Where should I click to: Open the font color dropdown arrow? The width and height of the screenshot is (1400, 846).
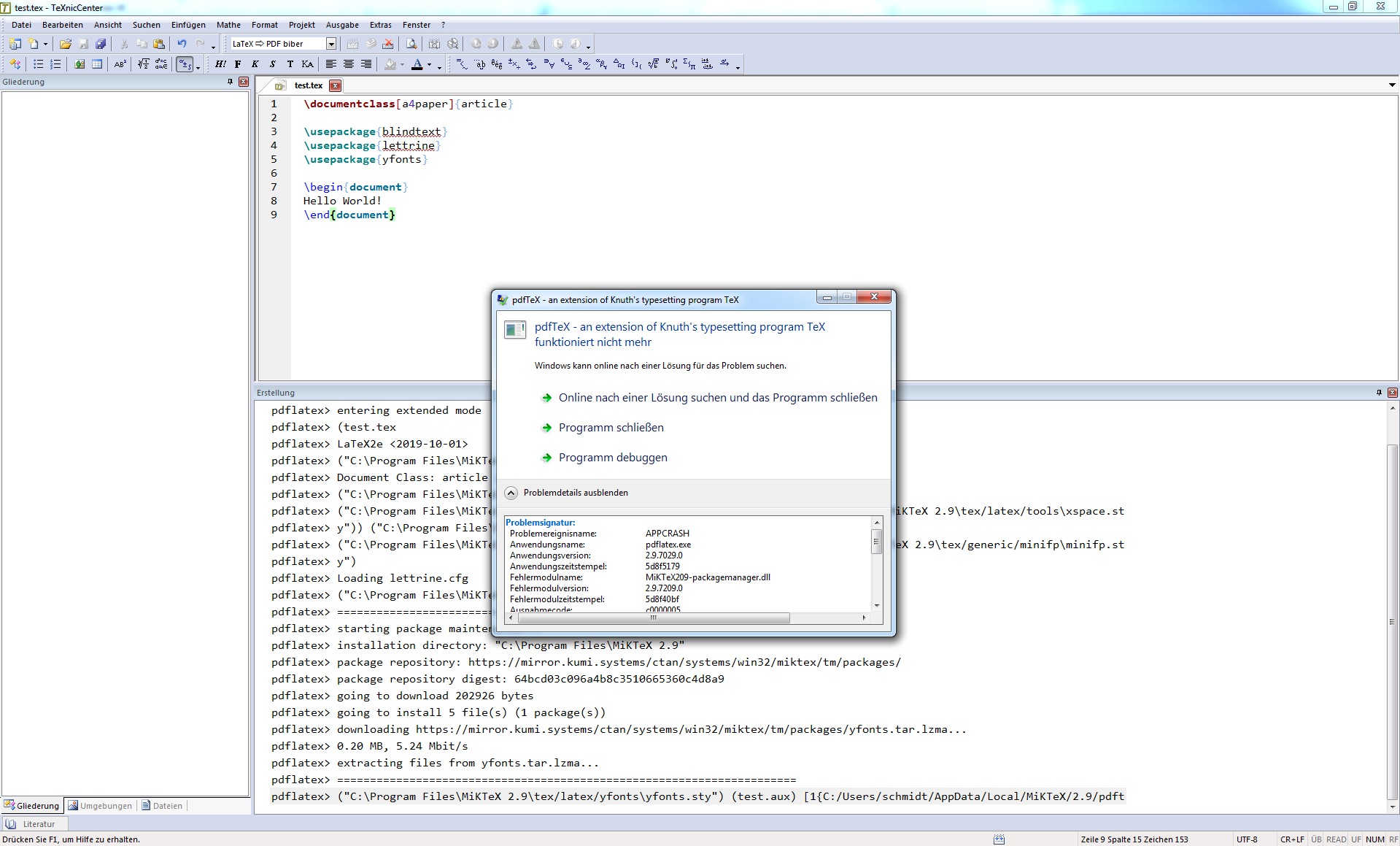click(429, 65)
